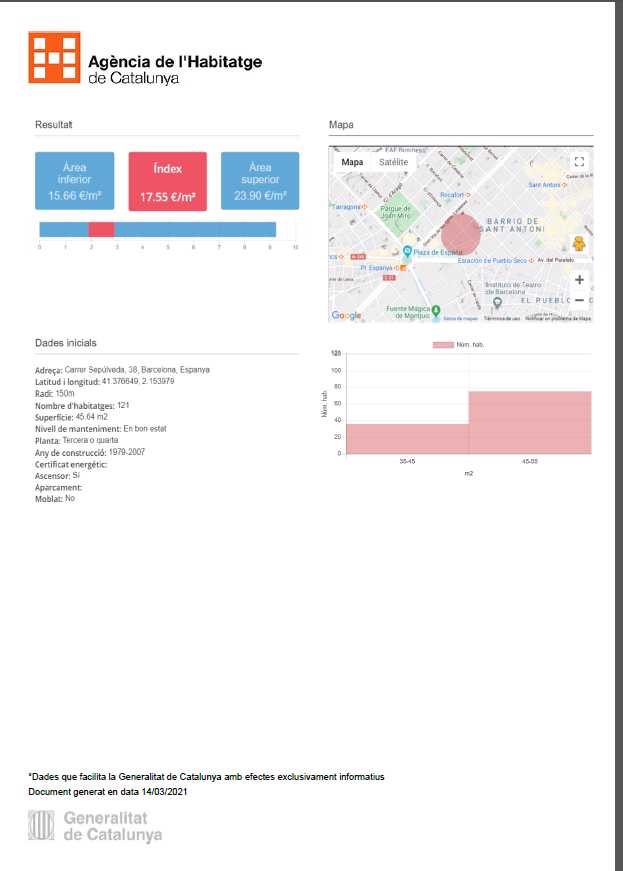Click the red segment on the index bar
Image resolution: width=623 pixels, height=871 pixels.
tap(101, 229)
